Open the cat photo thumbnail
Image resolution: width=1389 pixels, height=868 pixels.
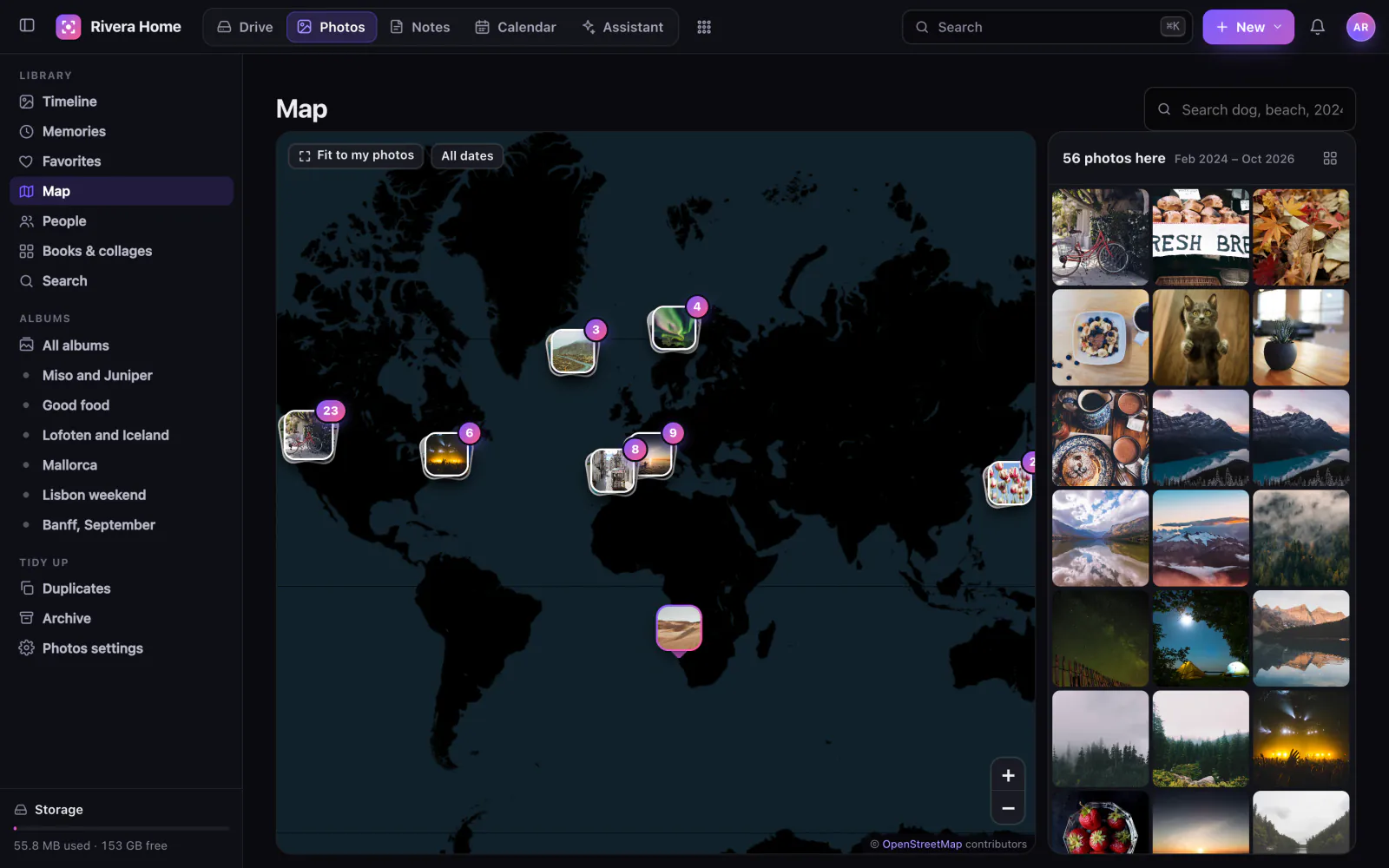coord(1201,338)
